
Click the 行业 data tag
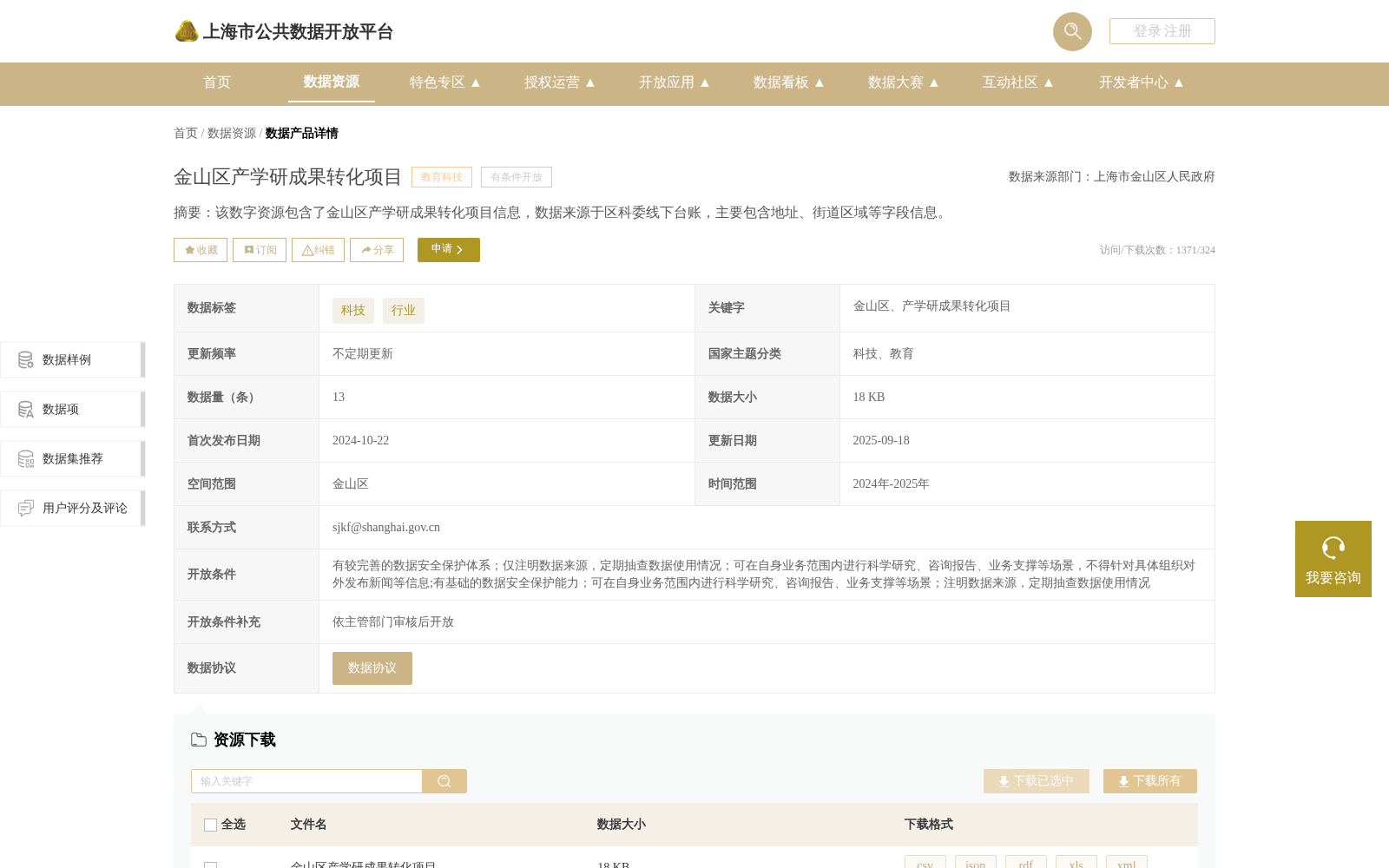point(404,311)
